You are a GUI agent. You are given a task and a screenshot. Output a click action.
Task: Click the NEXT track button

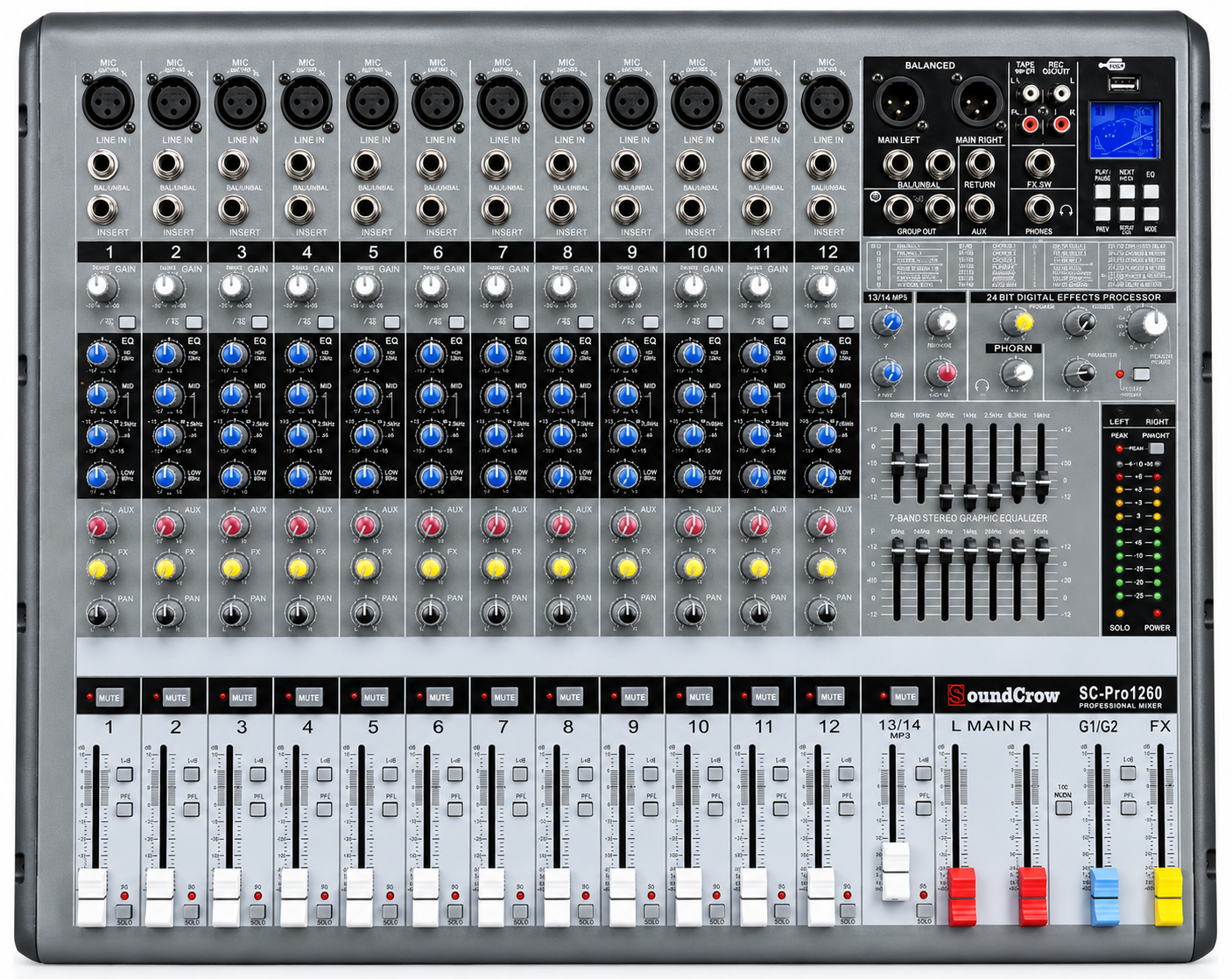click(x=1126, y=191)
